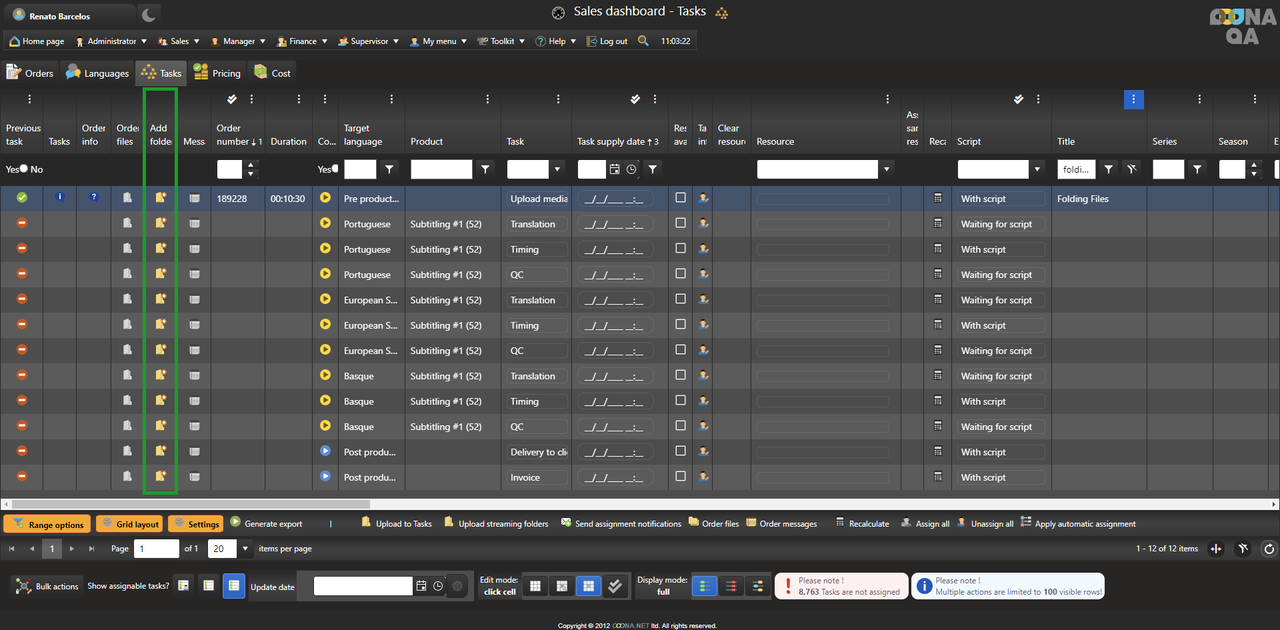Open the Script filter dropdown
The width and height of the screenshot is (1280, 630).
[x=1038, y=170]
